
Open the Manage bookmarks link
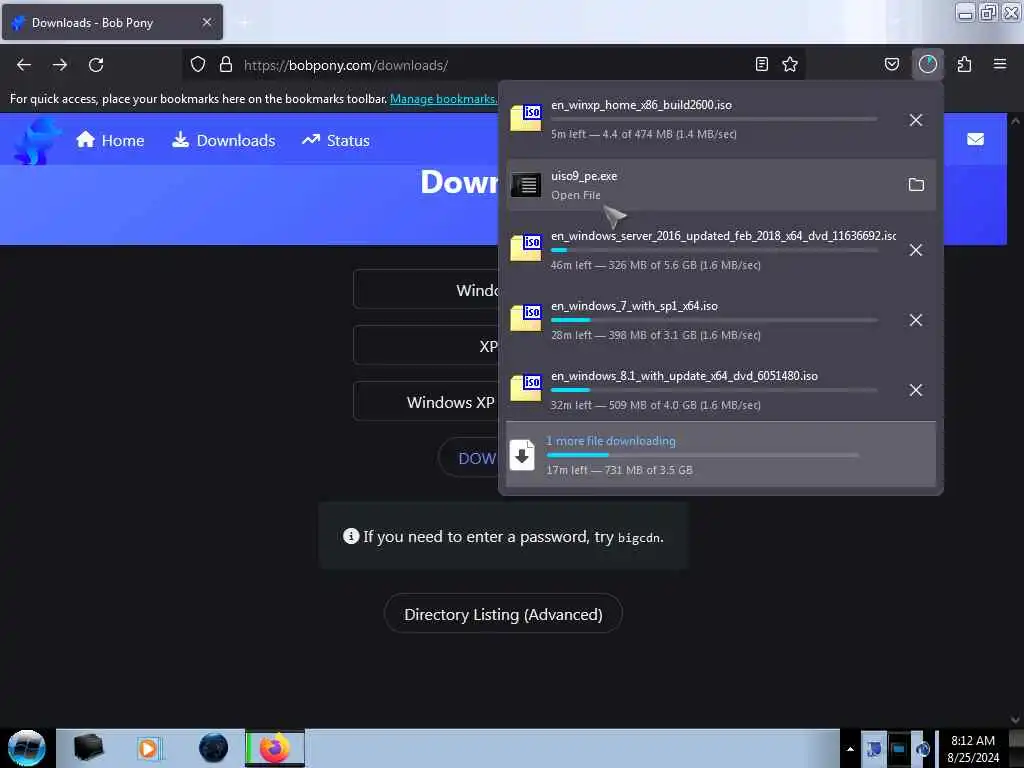tap(443, 99)
